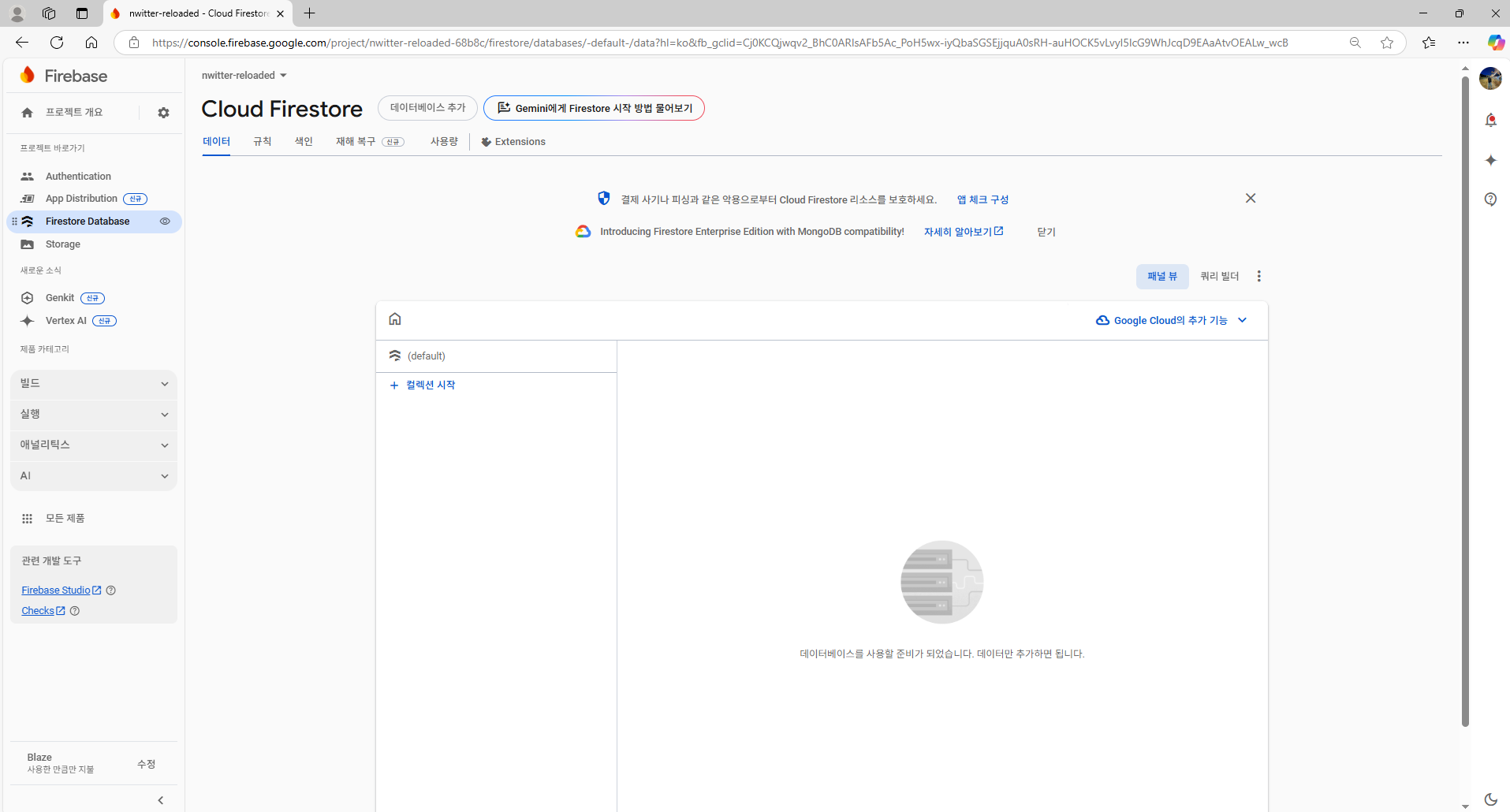Viewport: 1510px width, 812px height.
Task: Open the help question icon
Action: coord(1490,199)
